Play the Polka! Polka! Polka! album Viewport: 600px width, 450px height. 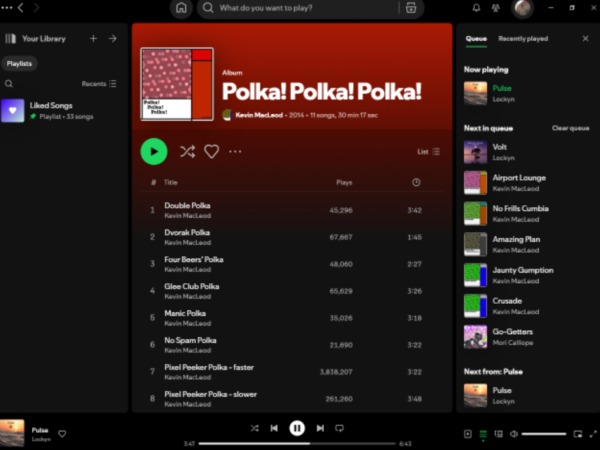[154, 152]
